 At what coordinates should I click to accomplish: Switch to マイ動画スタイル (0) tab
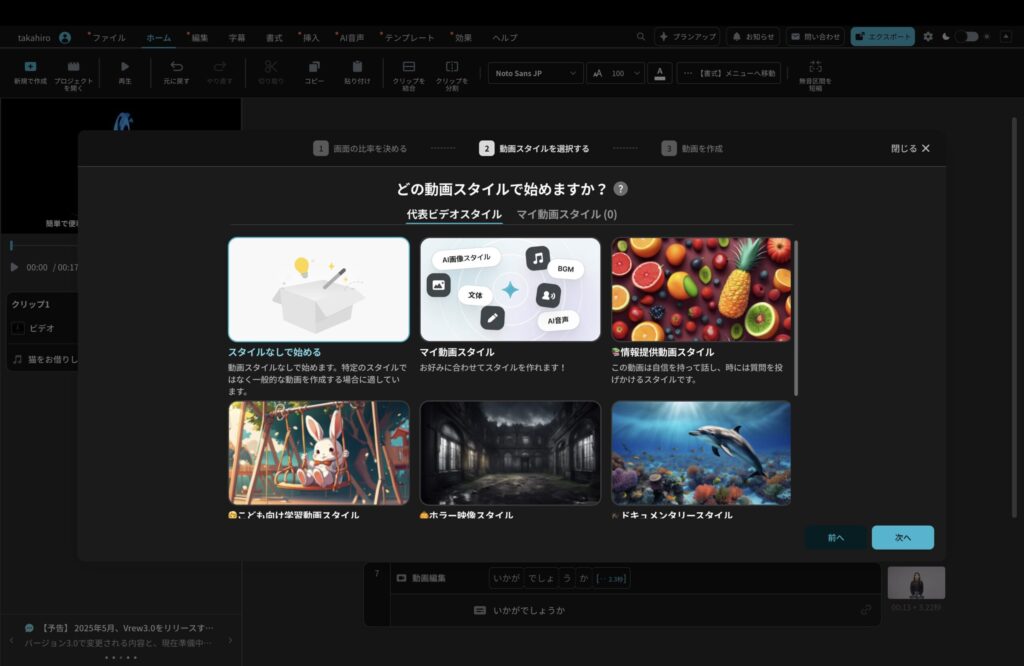(567, 214)
